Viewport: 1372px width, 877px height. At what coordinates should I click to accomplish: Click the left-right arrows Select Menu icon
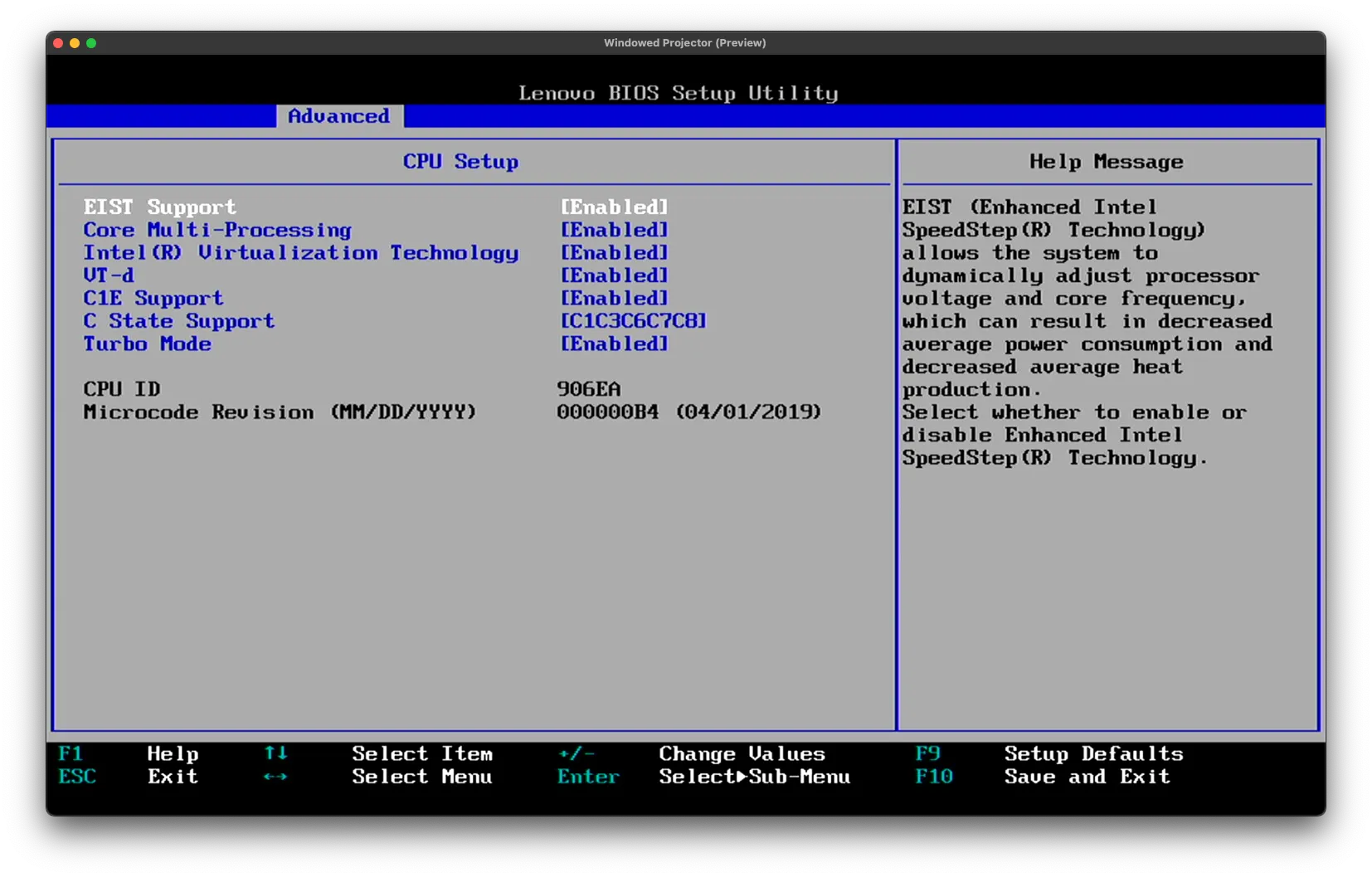[275, 777]
